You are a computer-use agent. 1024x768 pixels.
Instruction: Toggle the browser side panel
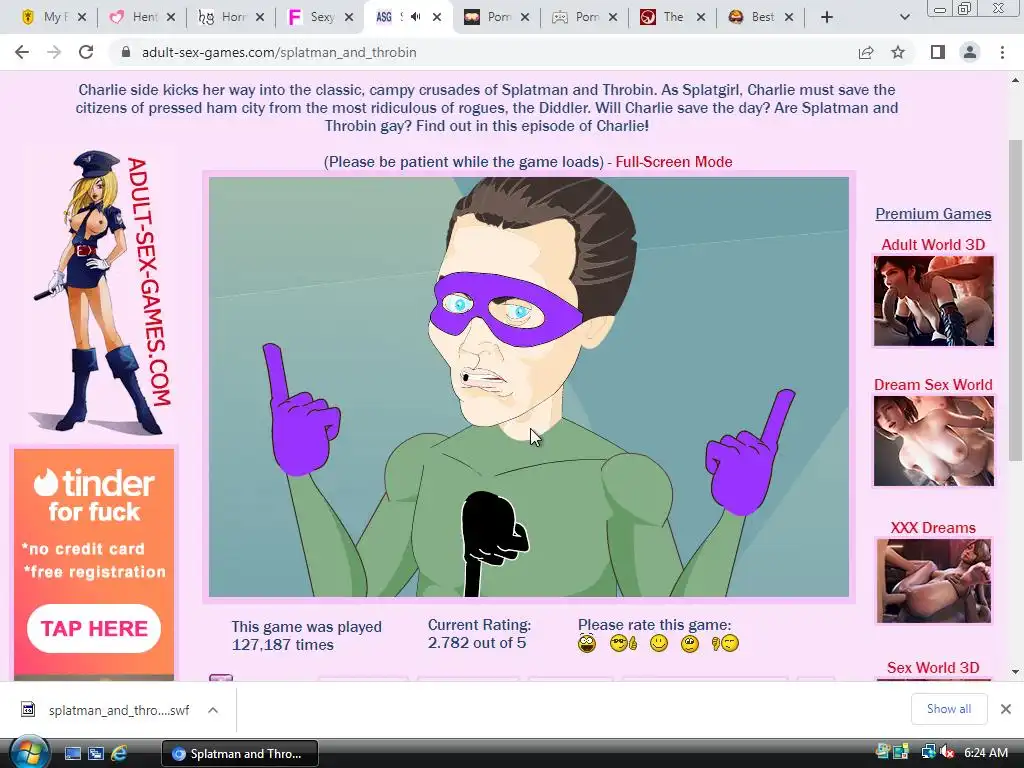point(938,52)
